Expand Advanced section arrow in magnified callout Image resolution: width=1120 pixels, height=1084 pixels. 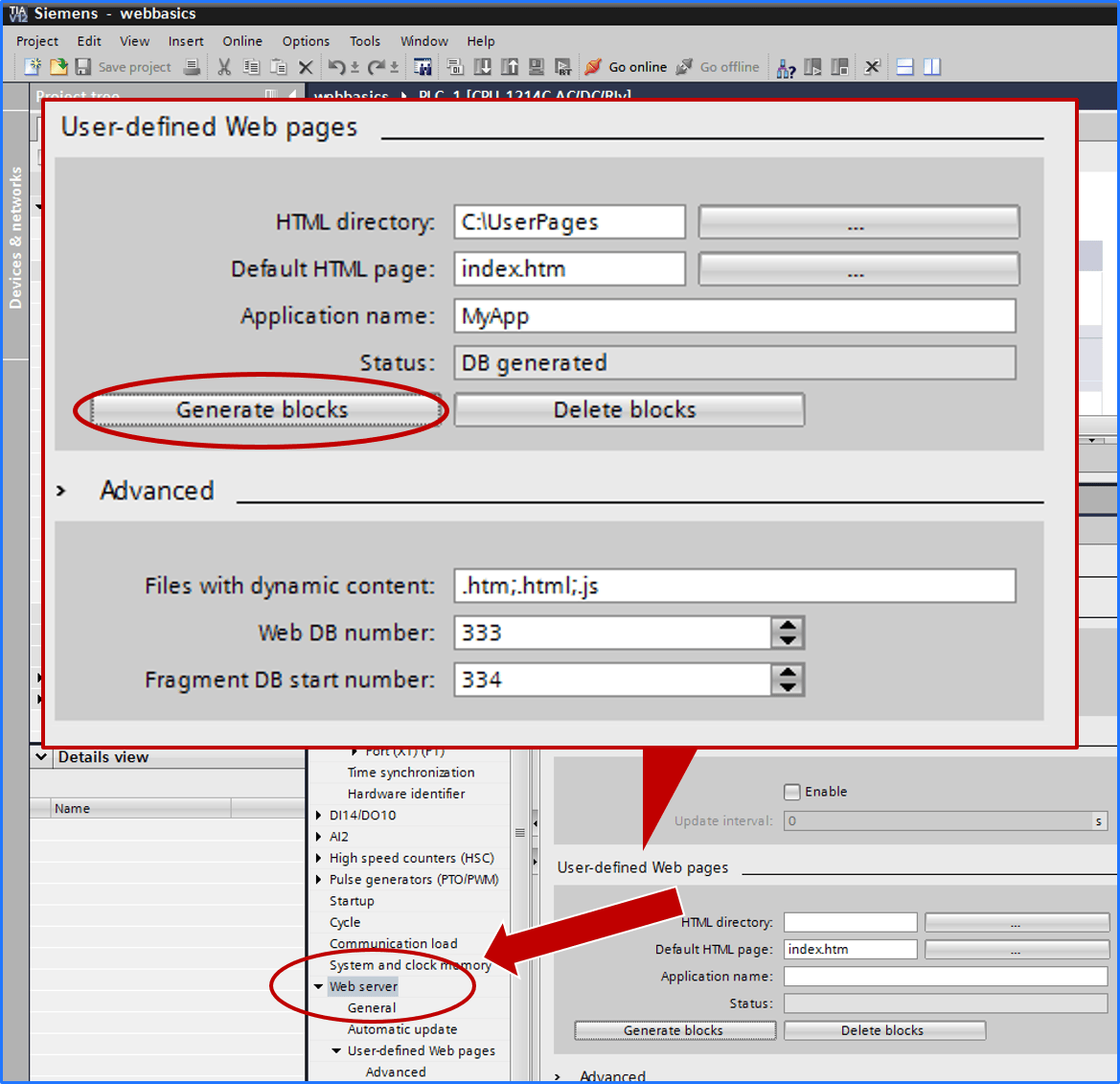tap(61, 491)
